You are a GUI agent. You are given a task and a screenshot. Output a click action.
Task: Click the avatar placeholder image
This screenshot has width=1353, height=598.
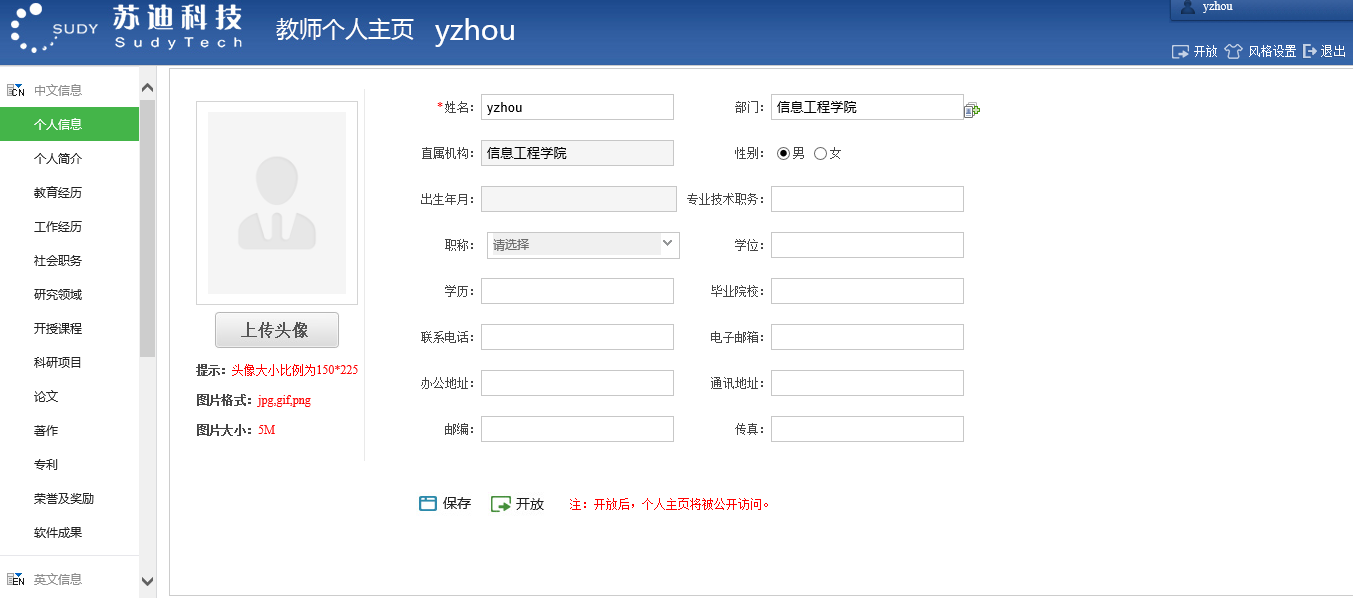tap(277, 202)
